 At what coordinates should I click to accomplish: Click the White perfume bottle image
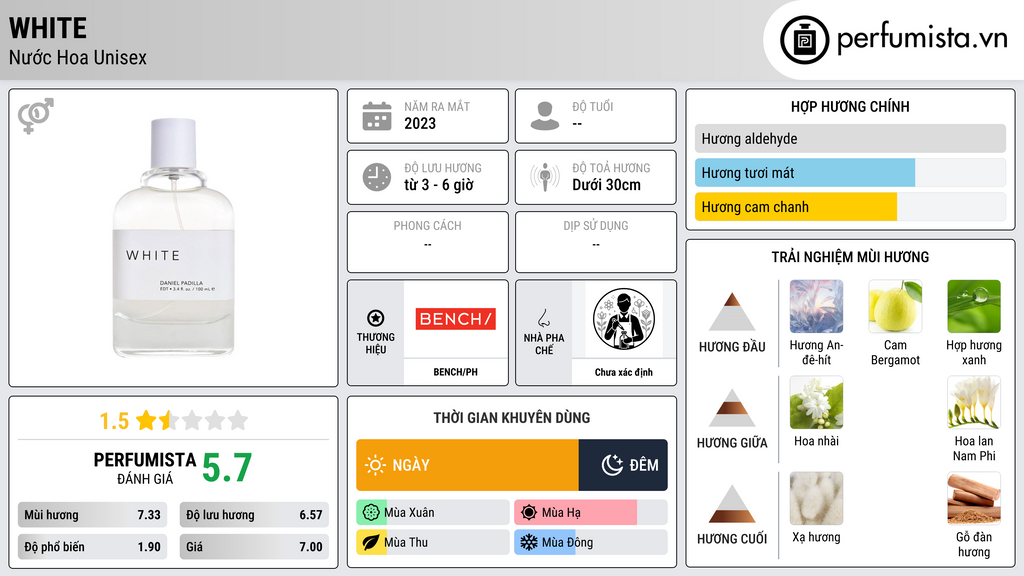click(x=173, y=238)
